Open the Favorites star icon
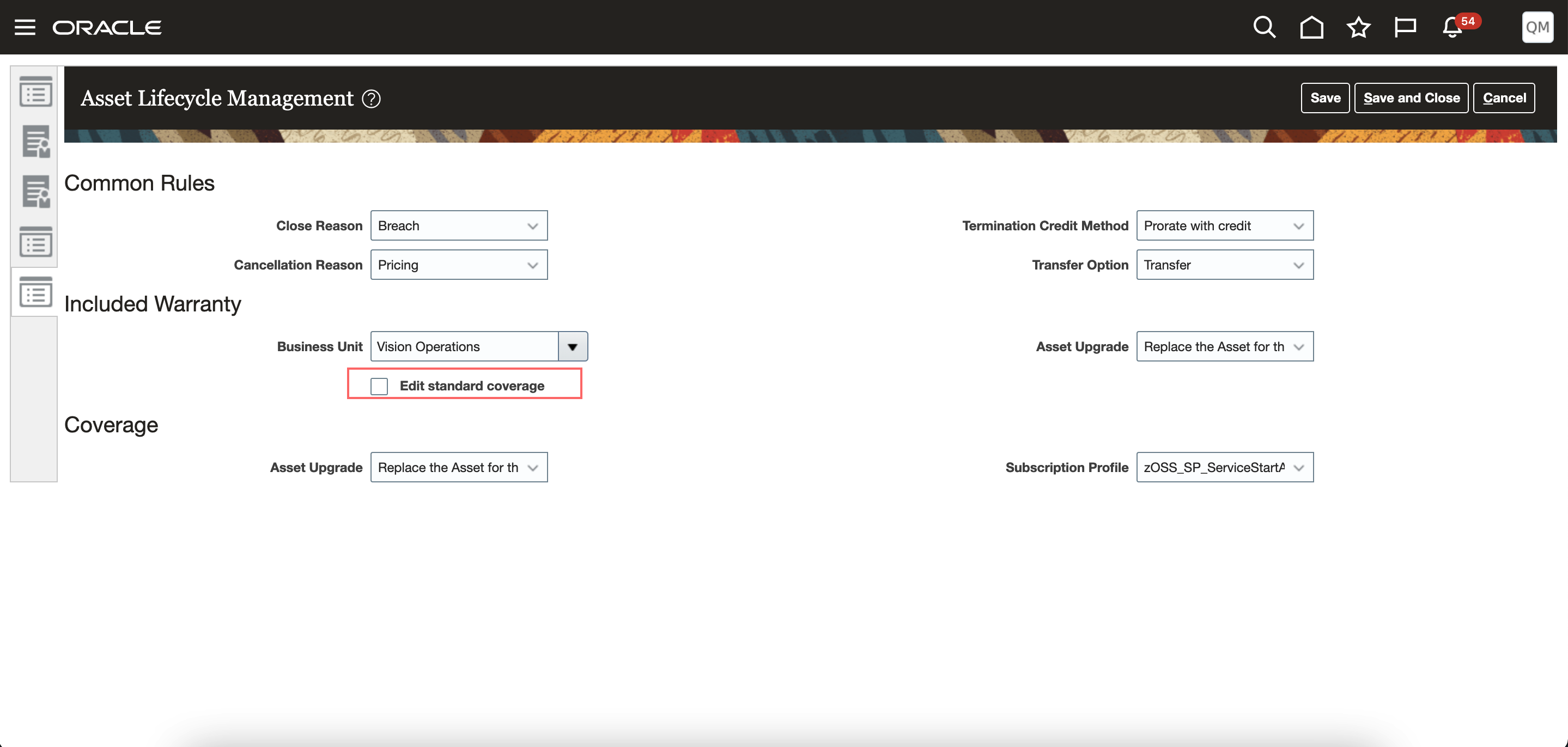1568x747 pixels. click(x=1358, y=27)
